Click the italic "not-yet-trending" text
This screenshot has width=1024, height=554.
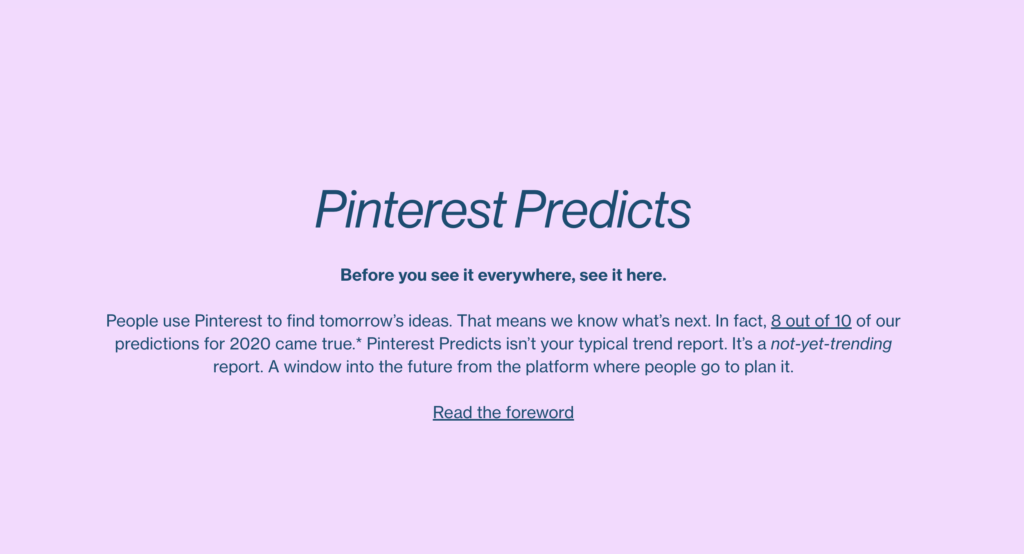pyautogui.click(x=831, y=344)
